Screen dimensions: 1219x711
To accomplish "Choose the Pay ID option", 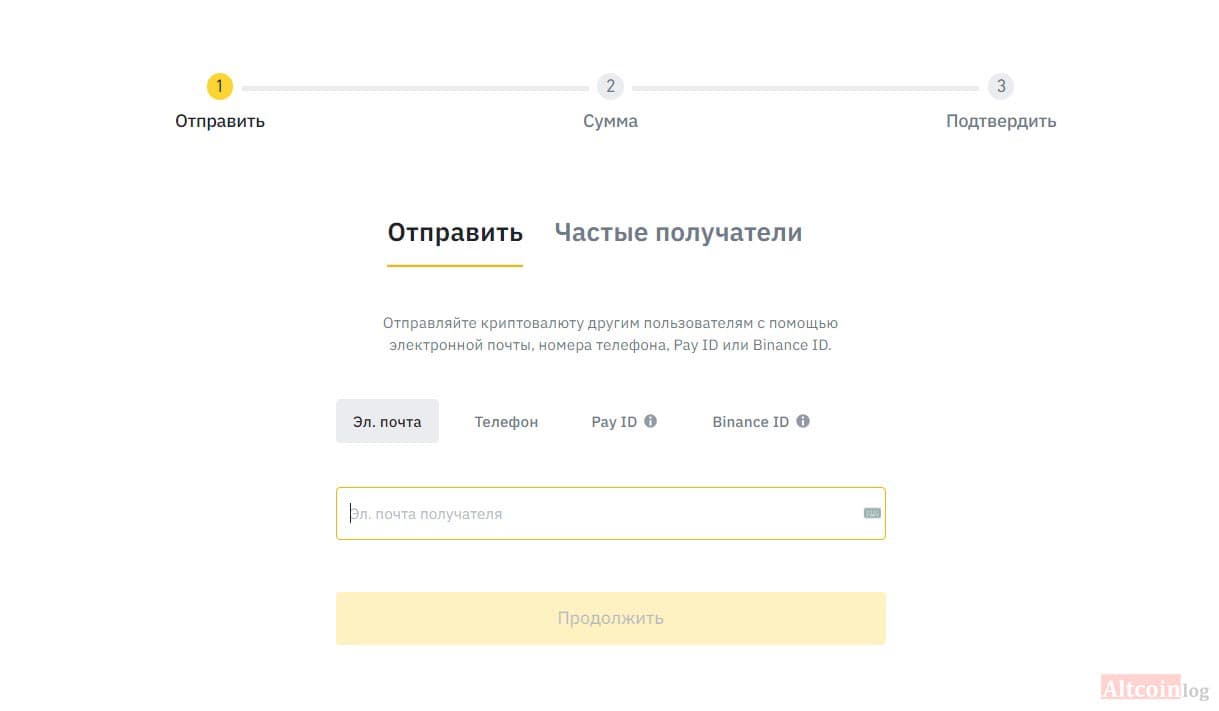I will (x=614, y=421).
